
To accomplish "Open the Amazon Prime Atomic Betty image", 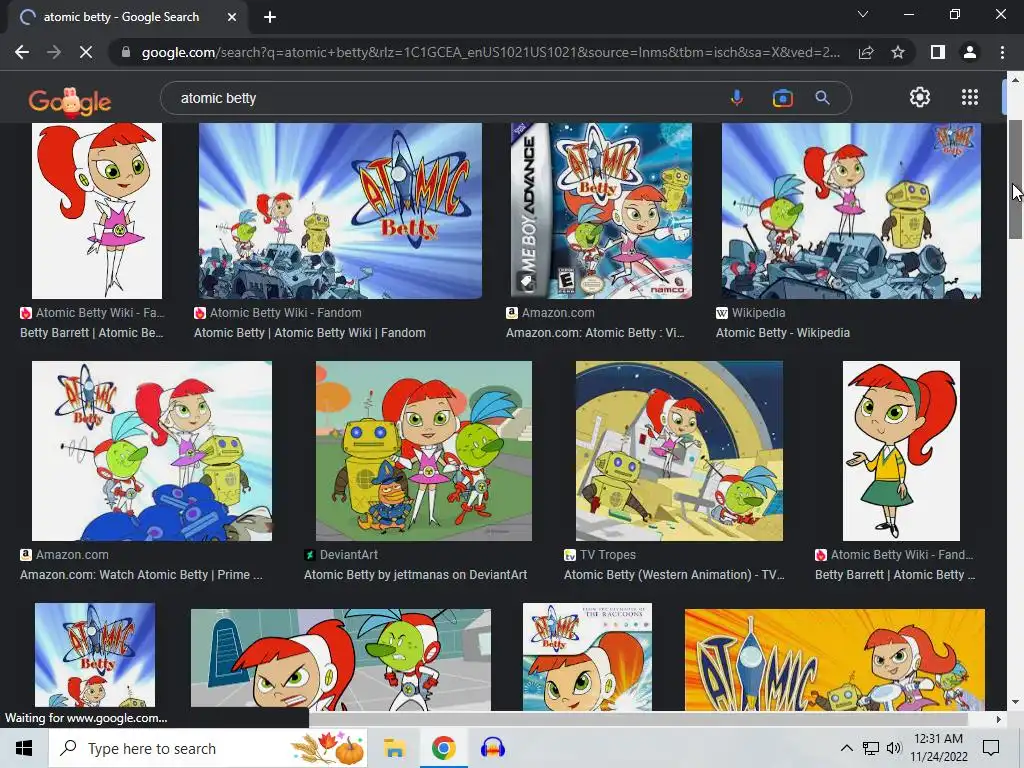I will (x=152, y=451).
